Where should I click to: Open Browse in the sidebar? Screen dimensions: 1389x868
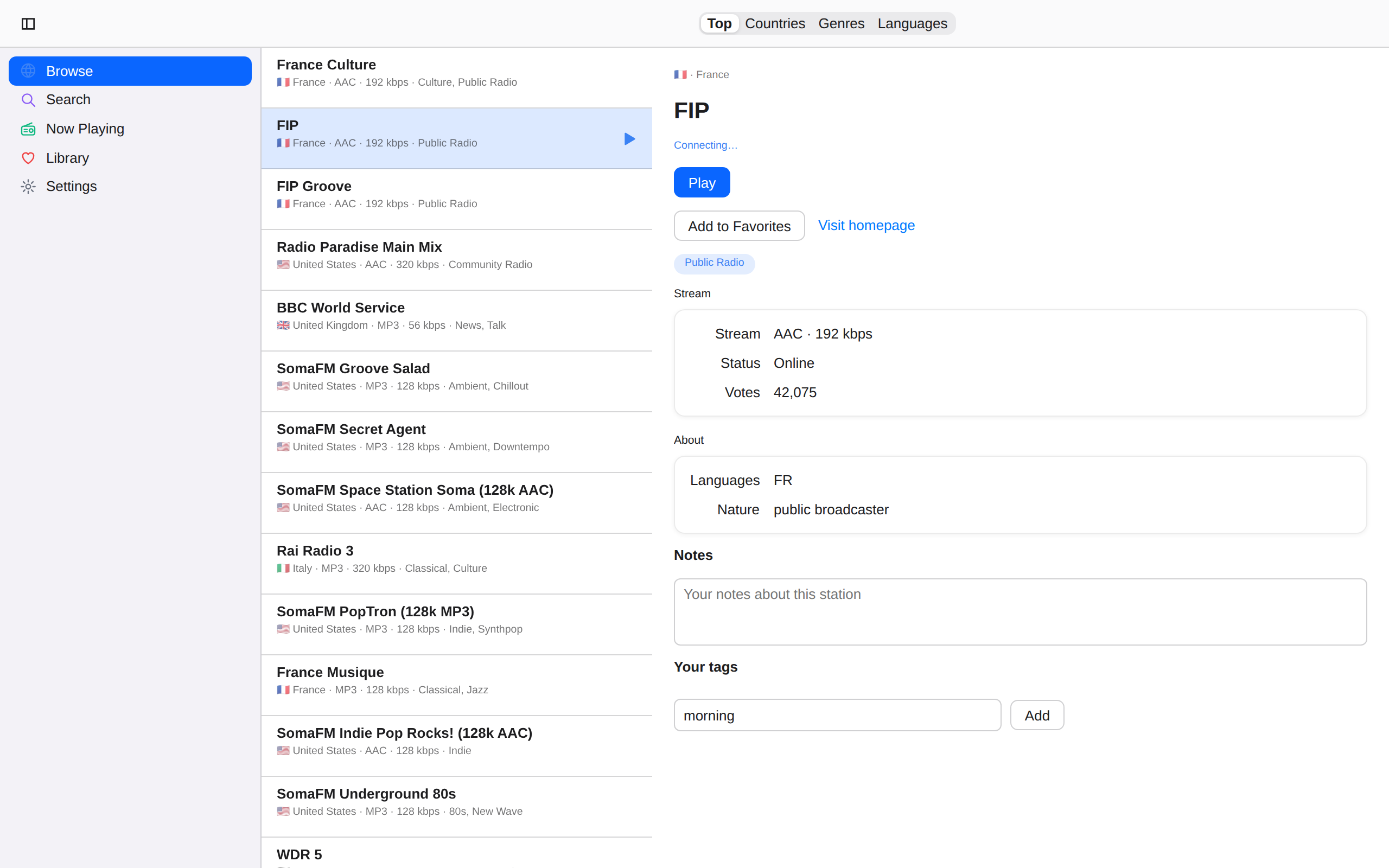coord(130,71)
